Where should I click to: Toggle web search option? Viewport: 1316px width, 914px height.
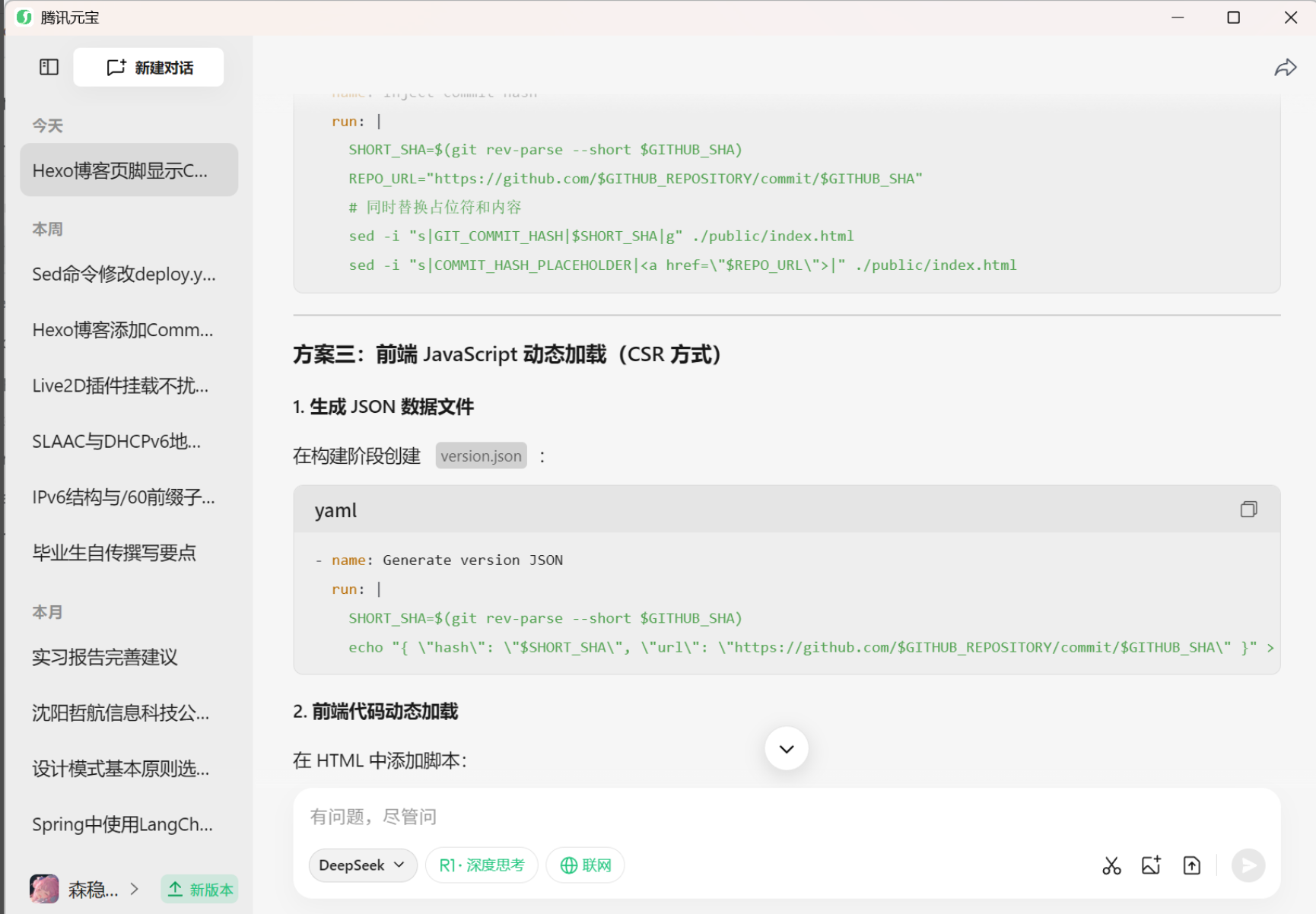pyautogui.click(x=585, y=865)
